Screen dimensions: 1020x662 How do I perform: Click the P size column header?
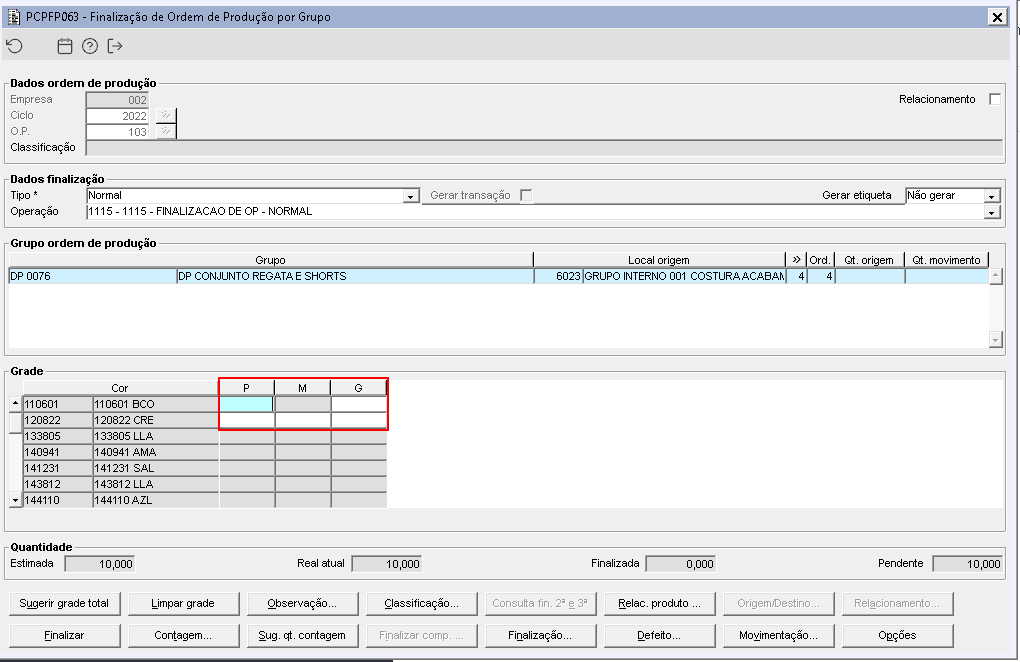pyautogui.click(x=247, y=388)
